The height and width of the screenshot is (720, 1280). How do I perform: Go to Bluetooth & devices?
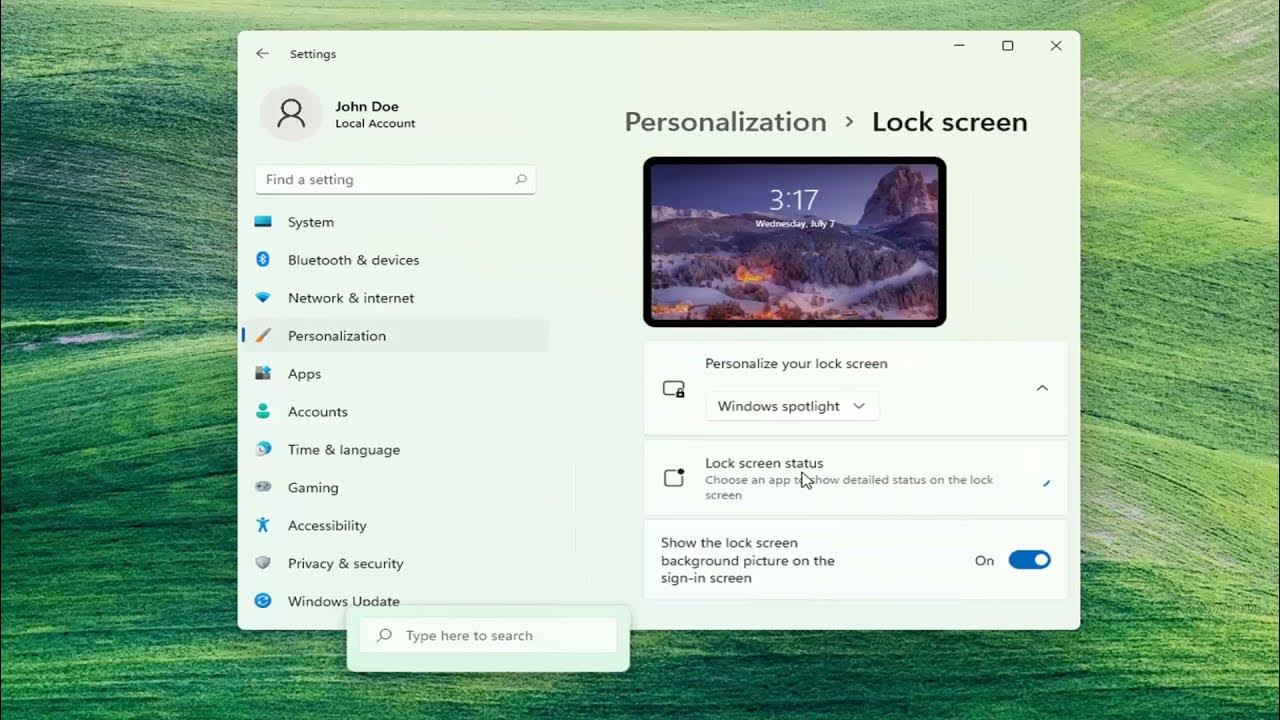tap(396, 260)
